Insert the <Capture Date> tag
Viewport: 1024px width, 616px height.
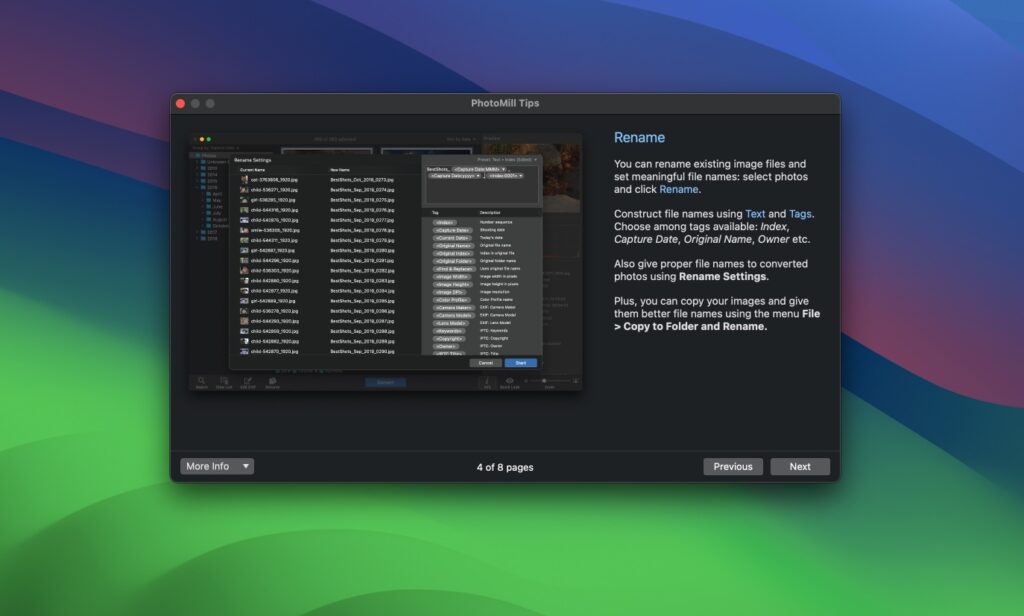pyautogui.click(x=454, y=230)
